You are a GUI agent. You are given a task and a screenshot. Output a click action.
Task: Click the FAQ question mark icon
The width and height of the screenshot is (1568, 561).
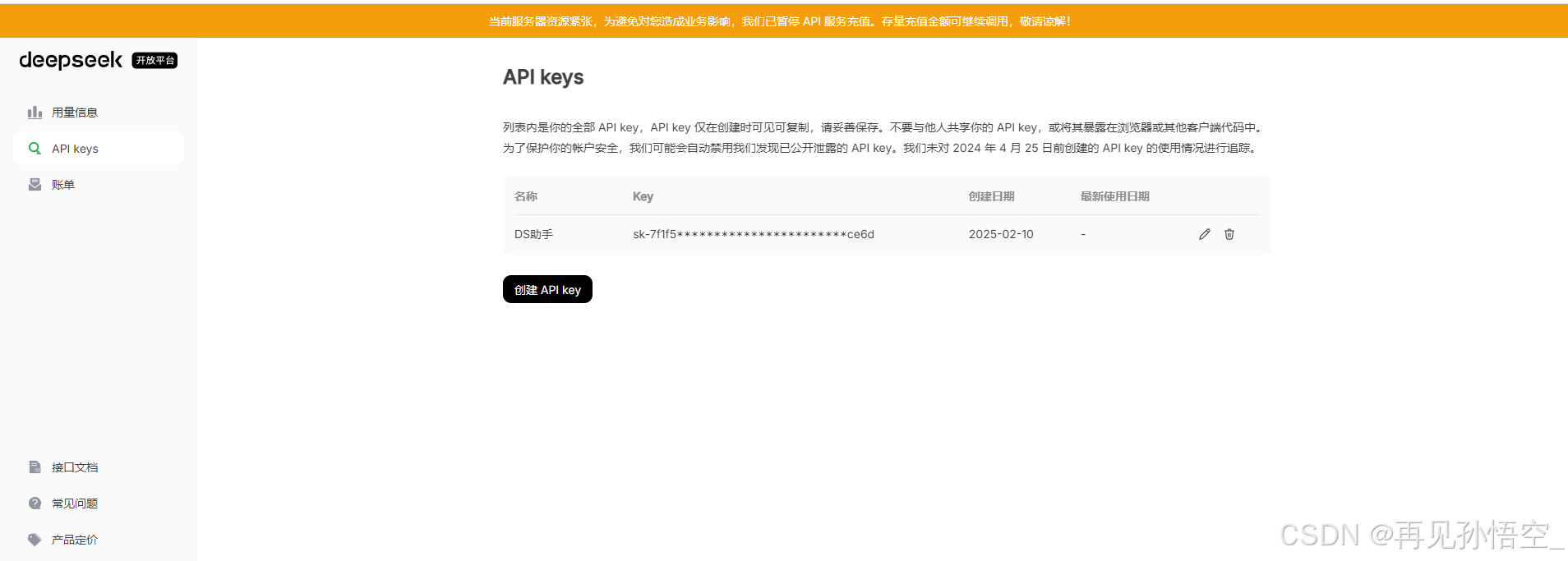tap(35, 504)
